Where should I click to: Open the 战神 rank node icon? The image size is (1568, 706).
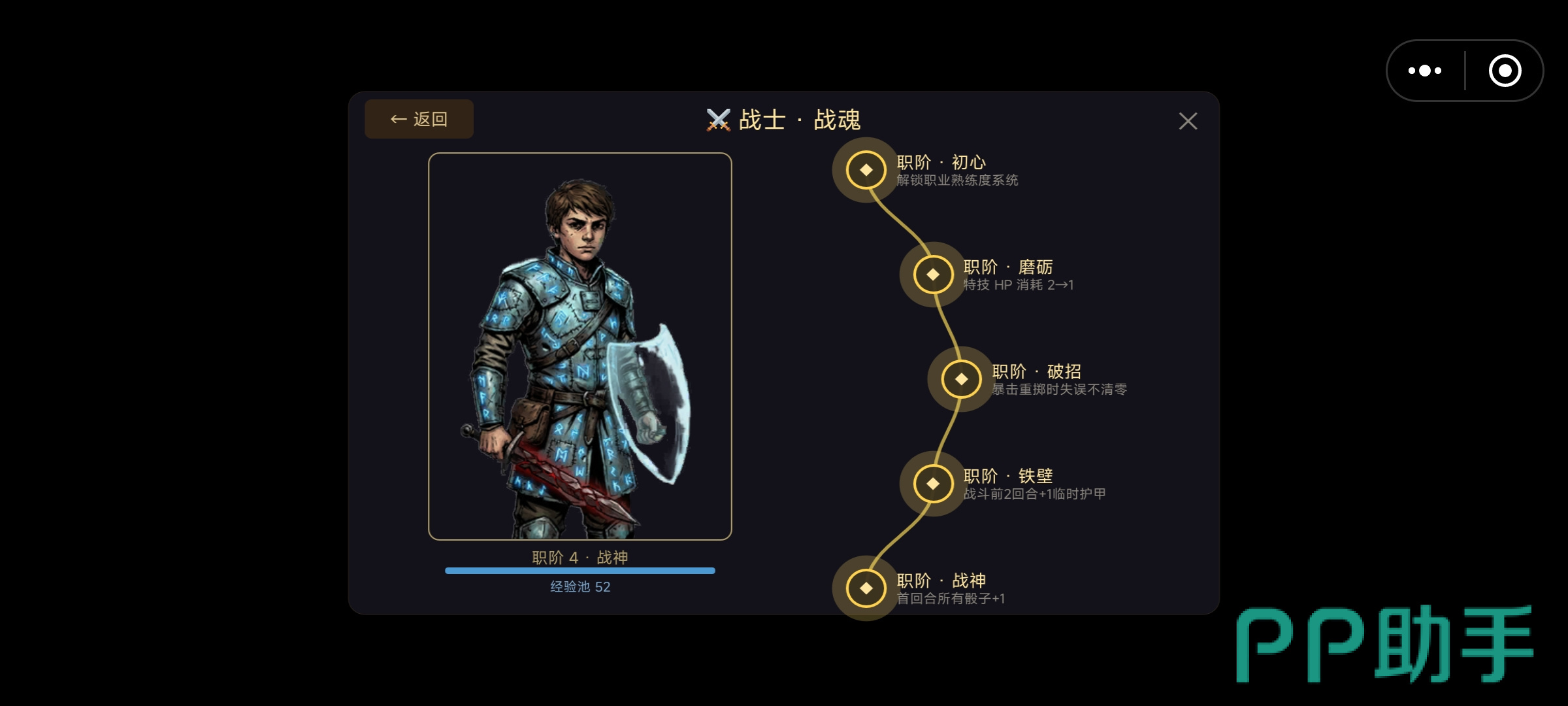pos(866,588)
